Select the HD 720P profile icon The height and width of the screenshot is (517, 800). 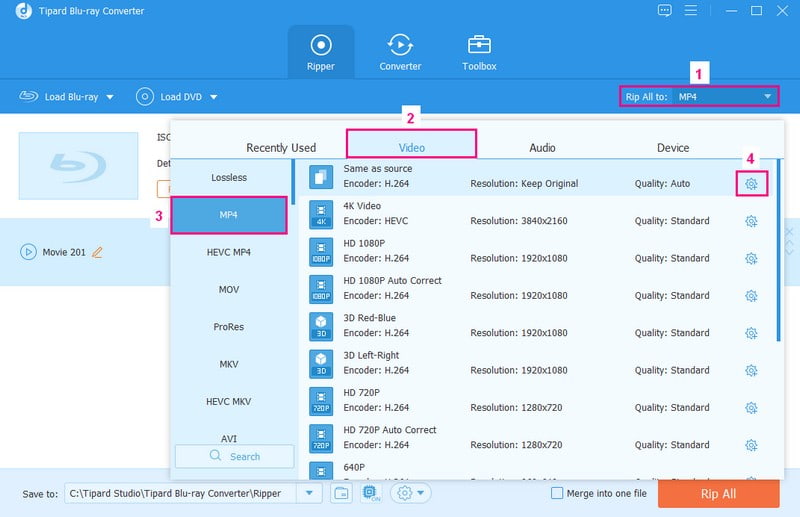pyautogui.click(x=321, y=401)
